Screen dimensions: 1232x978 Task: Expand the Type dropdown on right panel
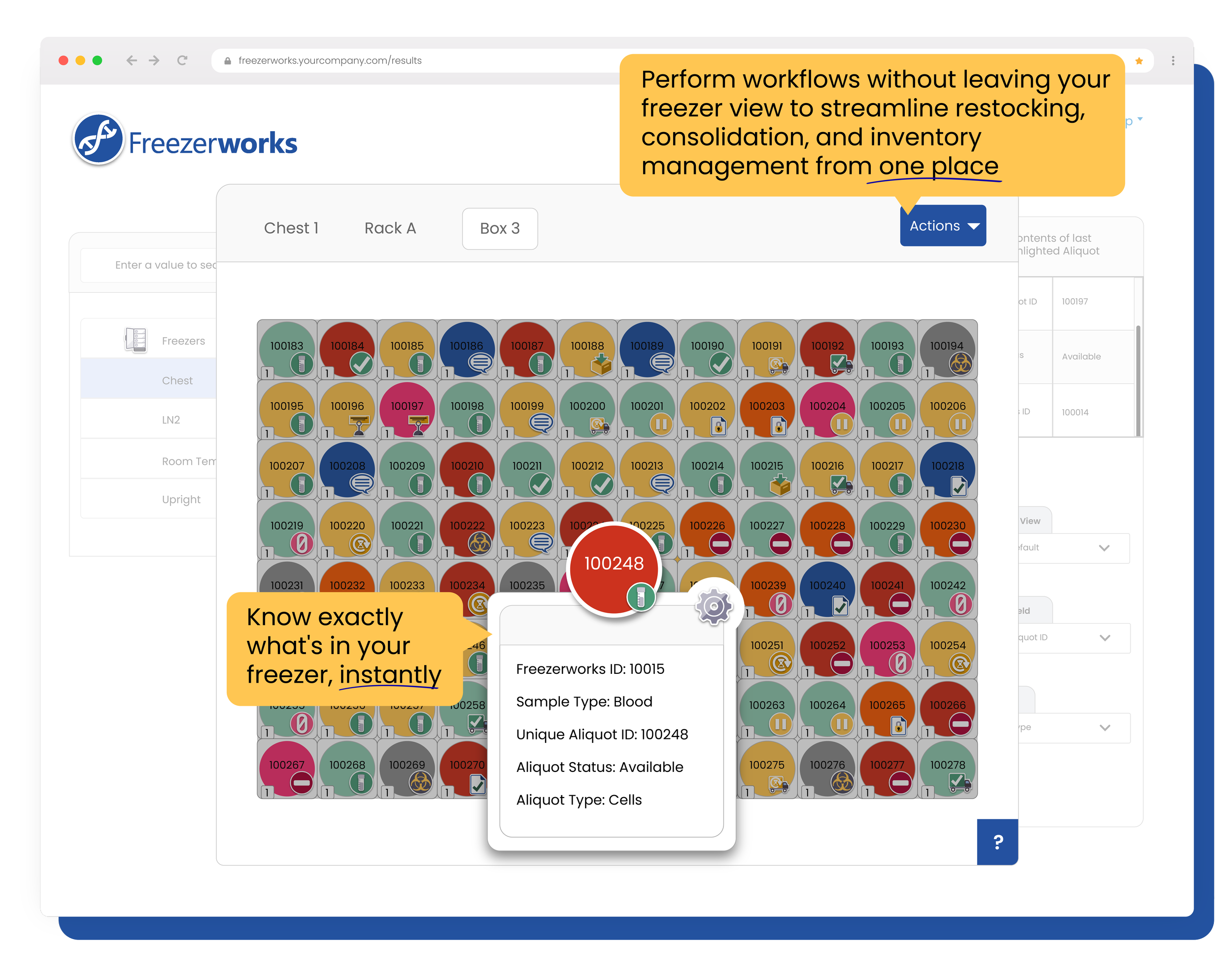pyautogui.click(x=1073, y=727)
